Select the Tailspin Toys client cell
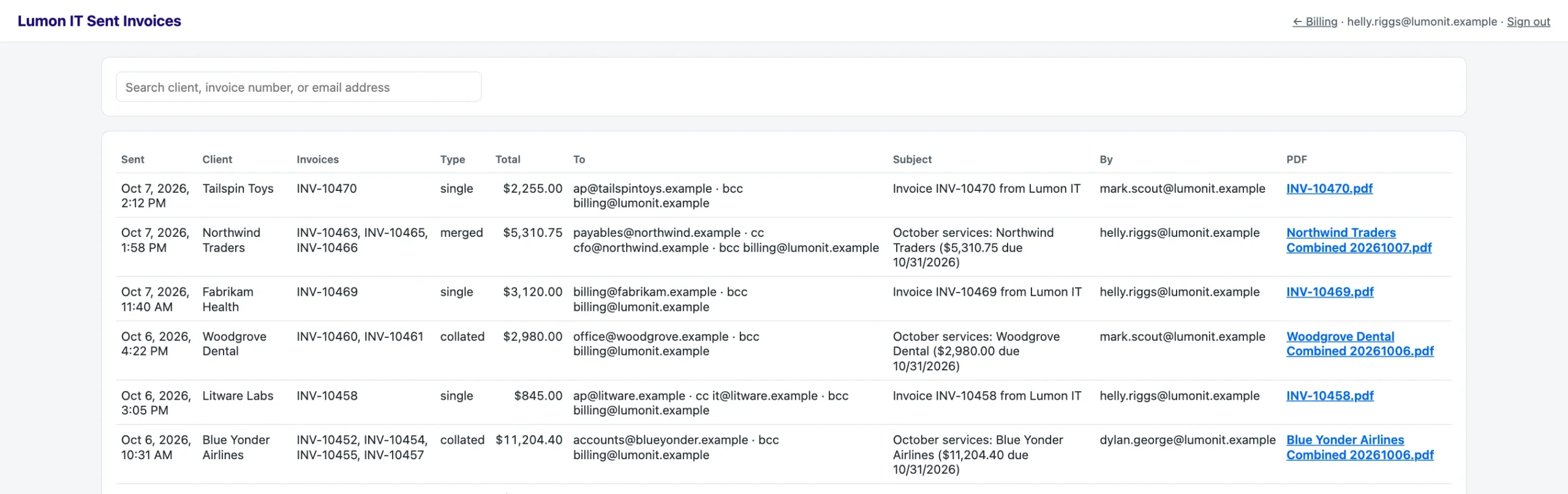This screenshot has width=1568, height=494. [238, 189]
